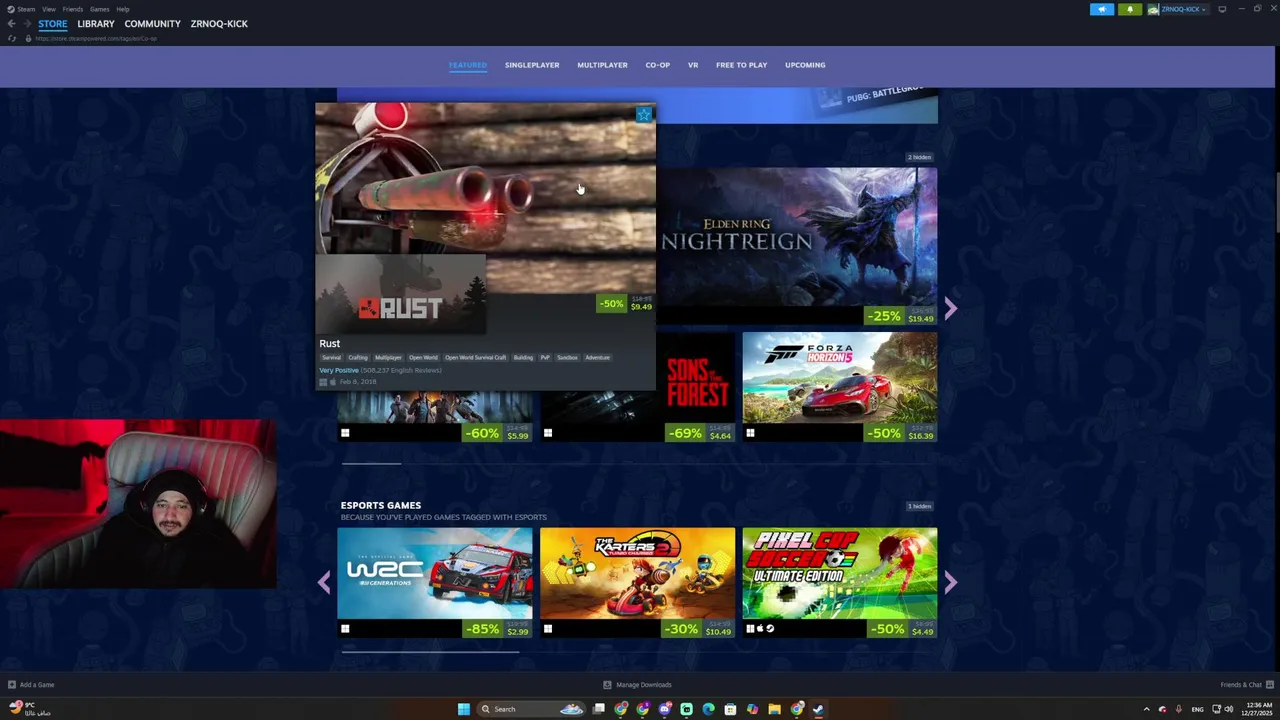
Task: Open the Rust game title link
Action: 330,344
